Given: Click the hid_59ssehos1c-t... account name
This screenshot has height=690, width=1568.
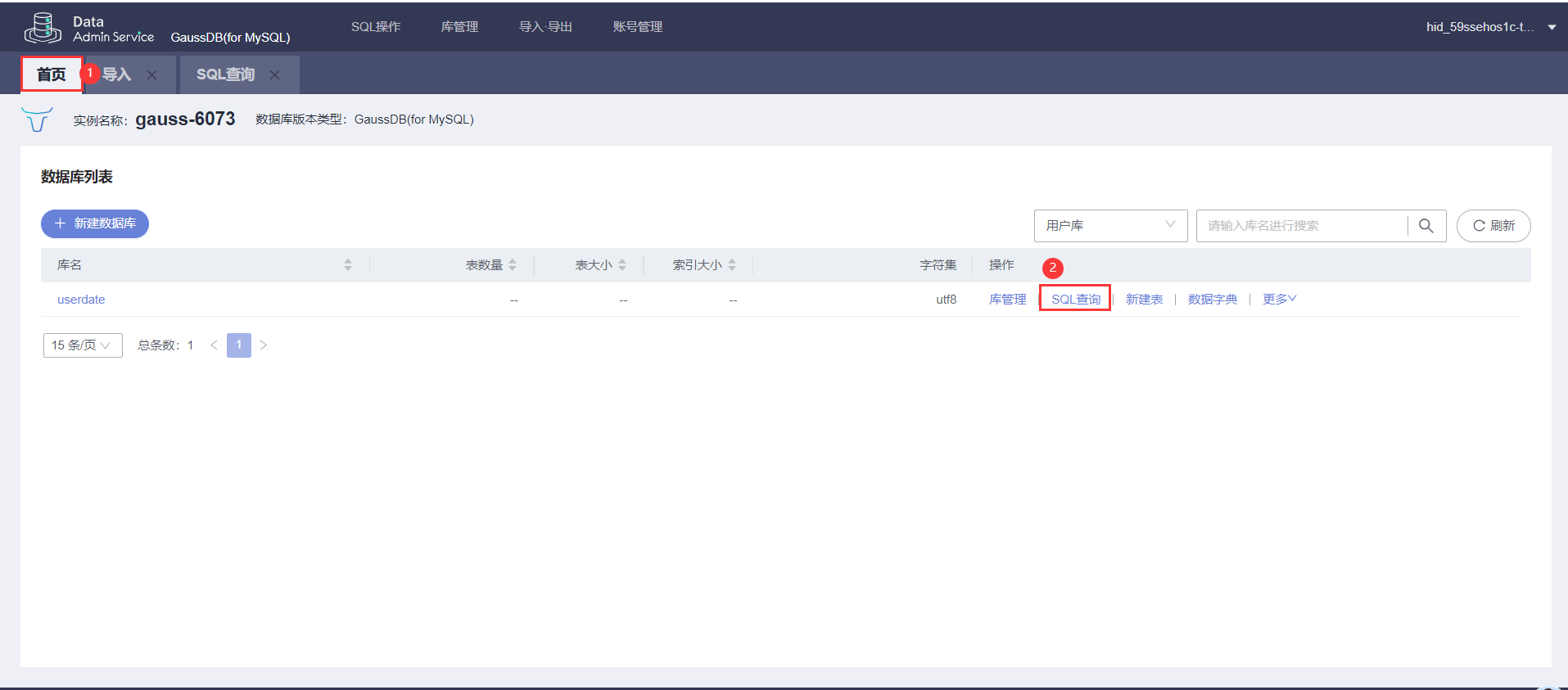Looking at the screenshot, I should [x=1480, y=27].
